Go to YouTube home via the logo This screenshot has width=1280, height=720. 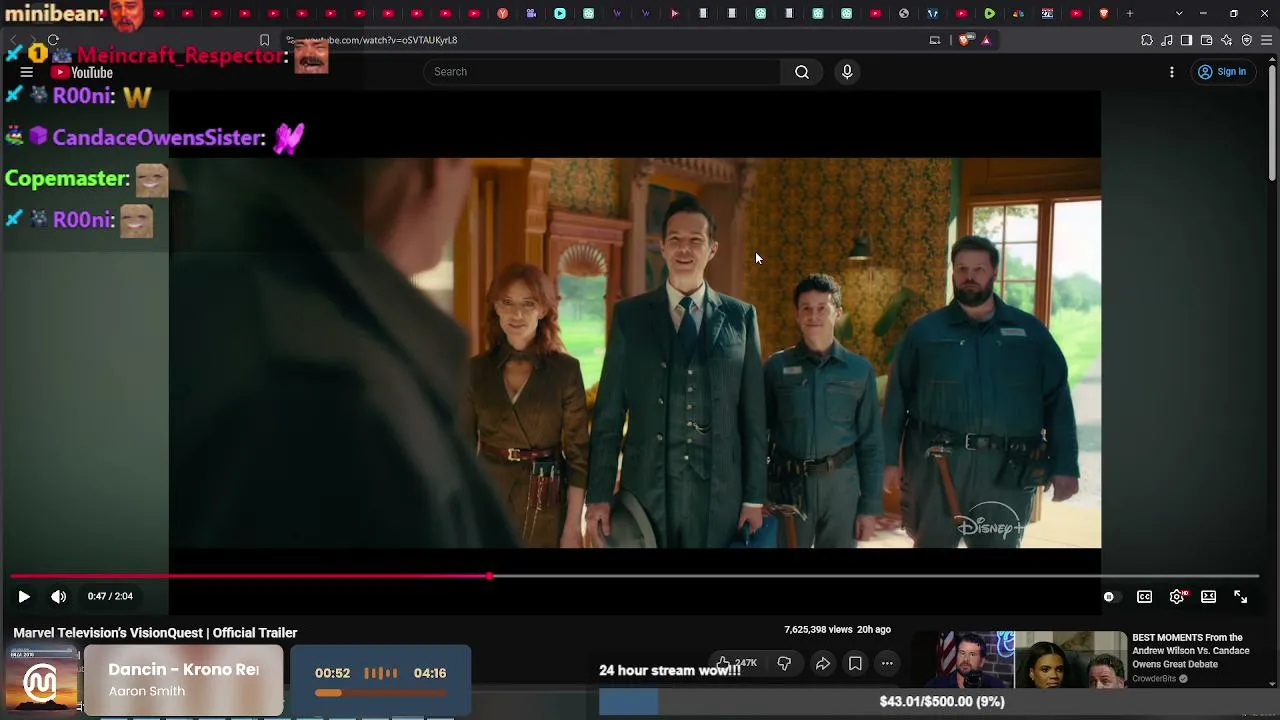[82, 72]
